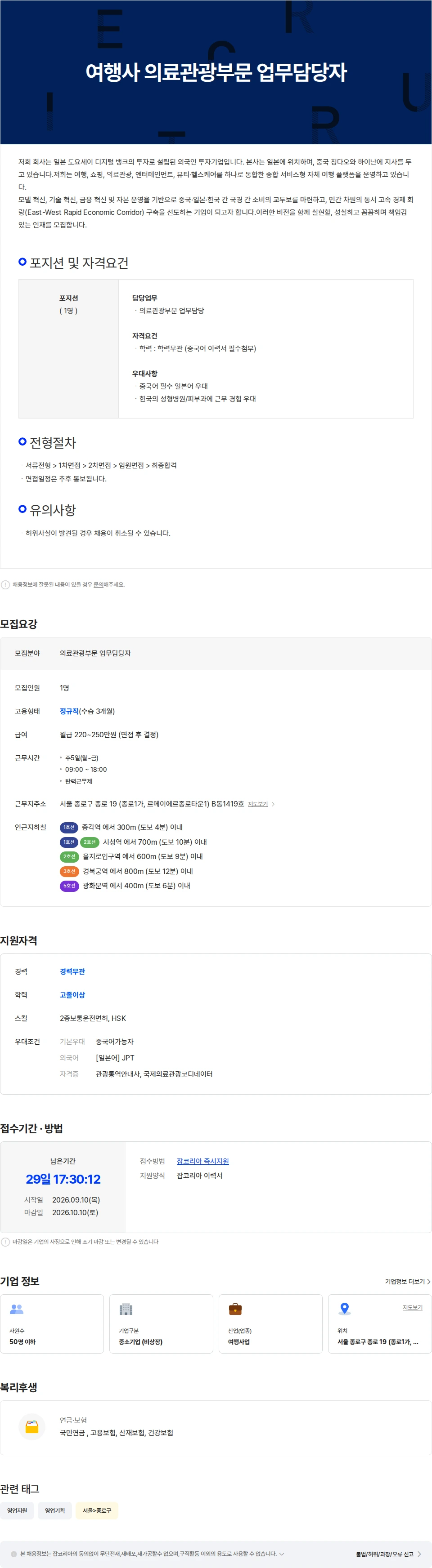Click the 잡코리아 이력서 application form text
432x1568 pixels.
[200, 1176]
